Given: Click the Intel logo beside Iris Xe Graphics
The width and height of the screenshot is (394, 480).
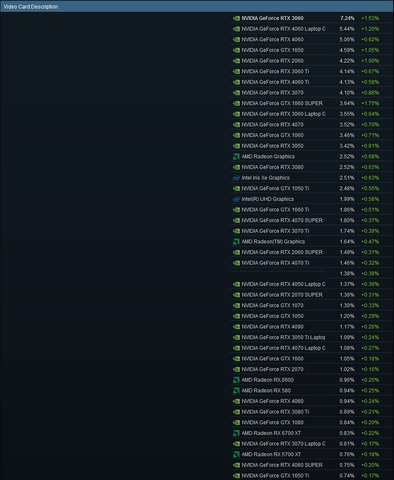Looking at the screenshot, I should 236,178.
